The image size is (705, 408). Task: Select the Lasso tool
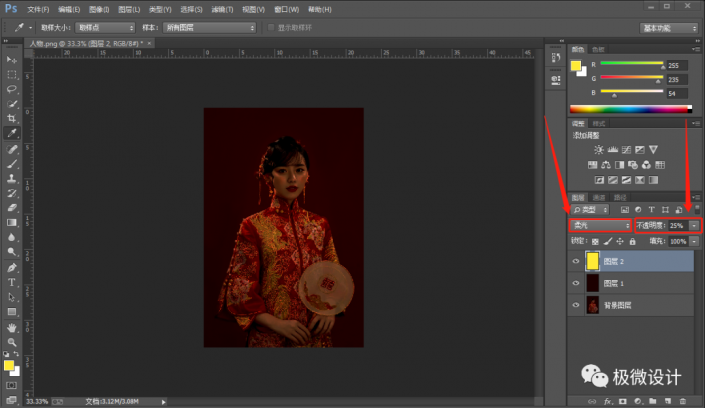pos(12,88)
